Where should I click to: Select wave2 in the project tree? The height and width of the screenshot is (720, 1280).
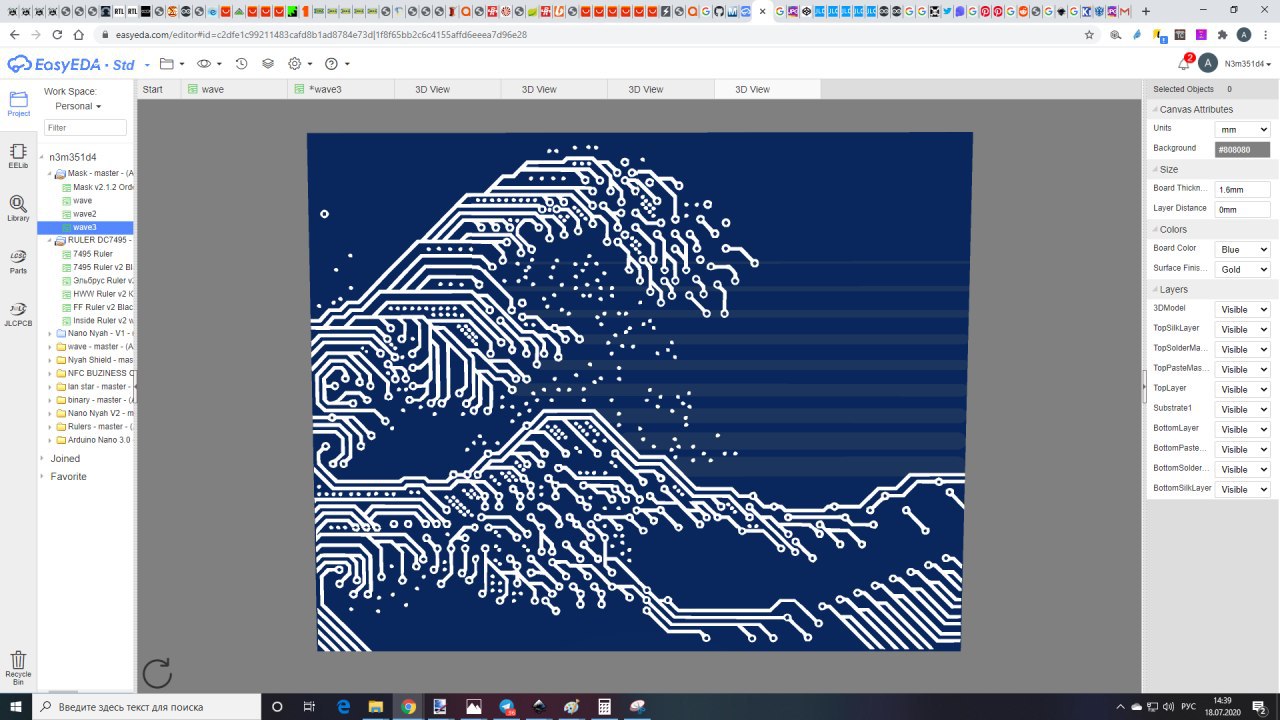84,214
